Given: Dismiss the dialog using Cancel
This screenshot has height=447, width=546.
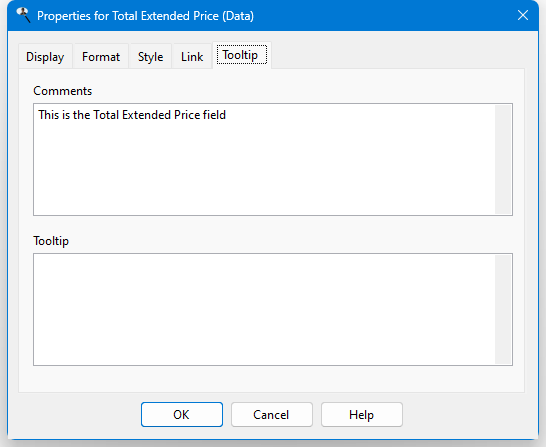Looking at the screenshot, I should click(x=272, y=415).
